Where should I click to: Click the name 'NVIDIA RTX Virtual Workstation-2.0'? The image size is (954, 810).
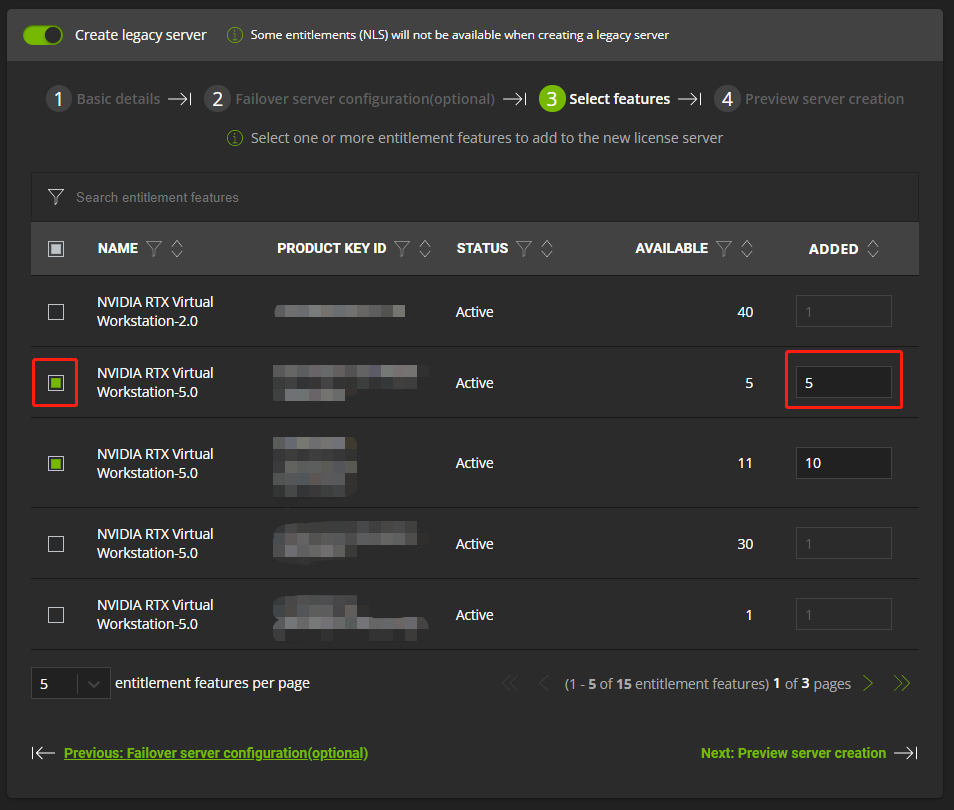click(x=155, y=312)
